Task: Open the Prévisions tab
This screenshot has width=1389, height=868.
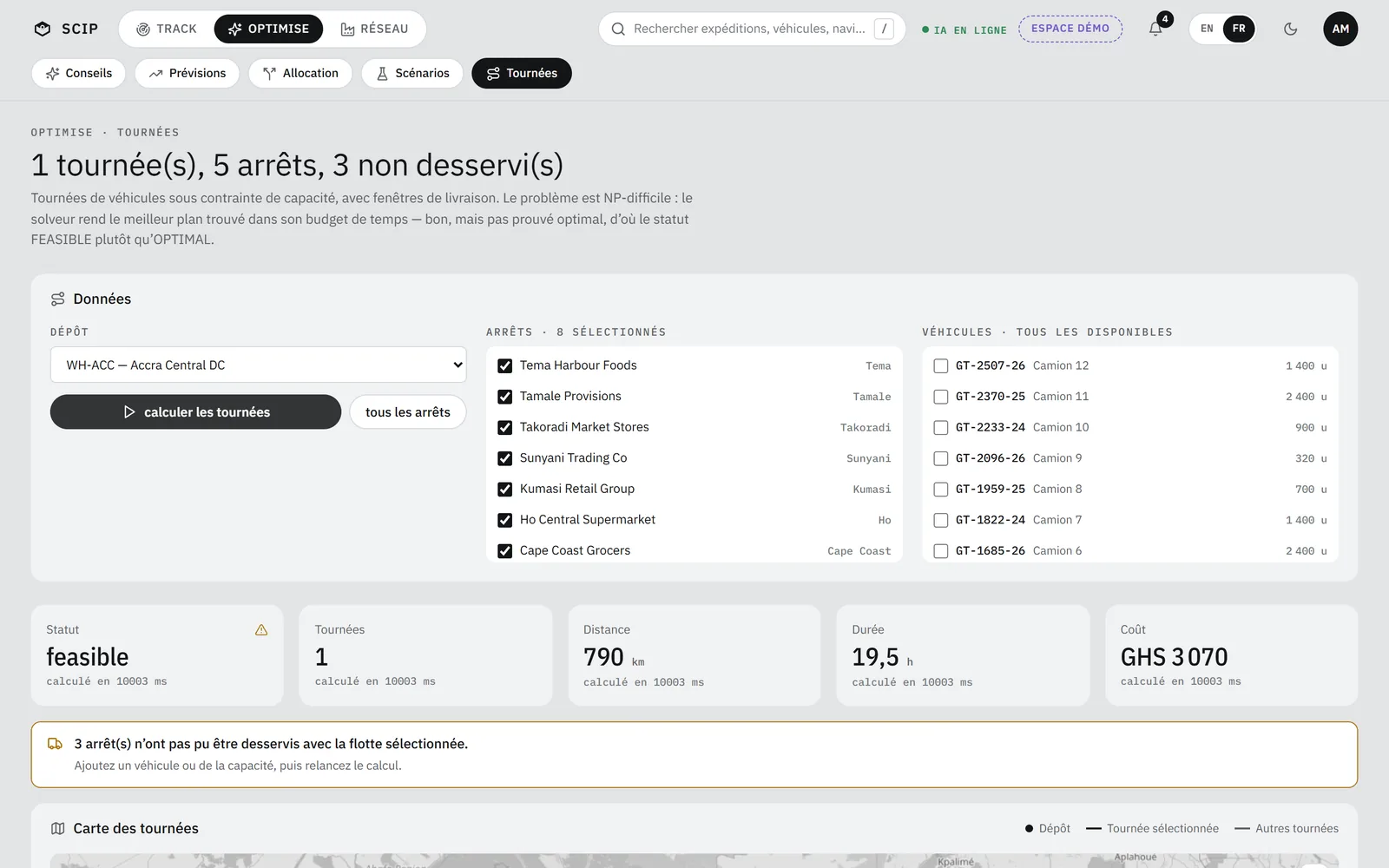Action: point(187,73)
